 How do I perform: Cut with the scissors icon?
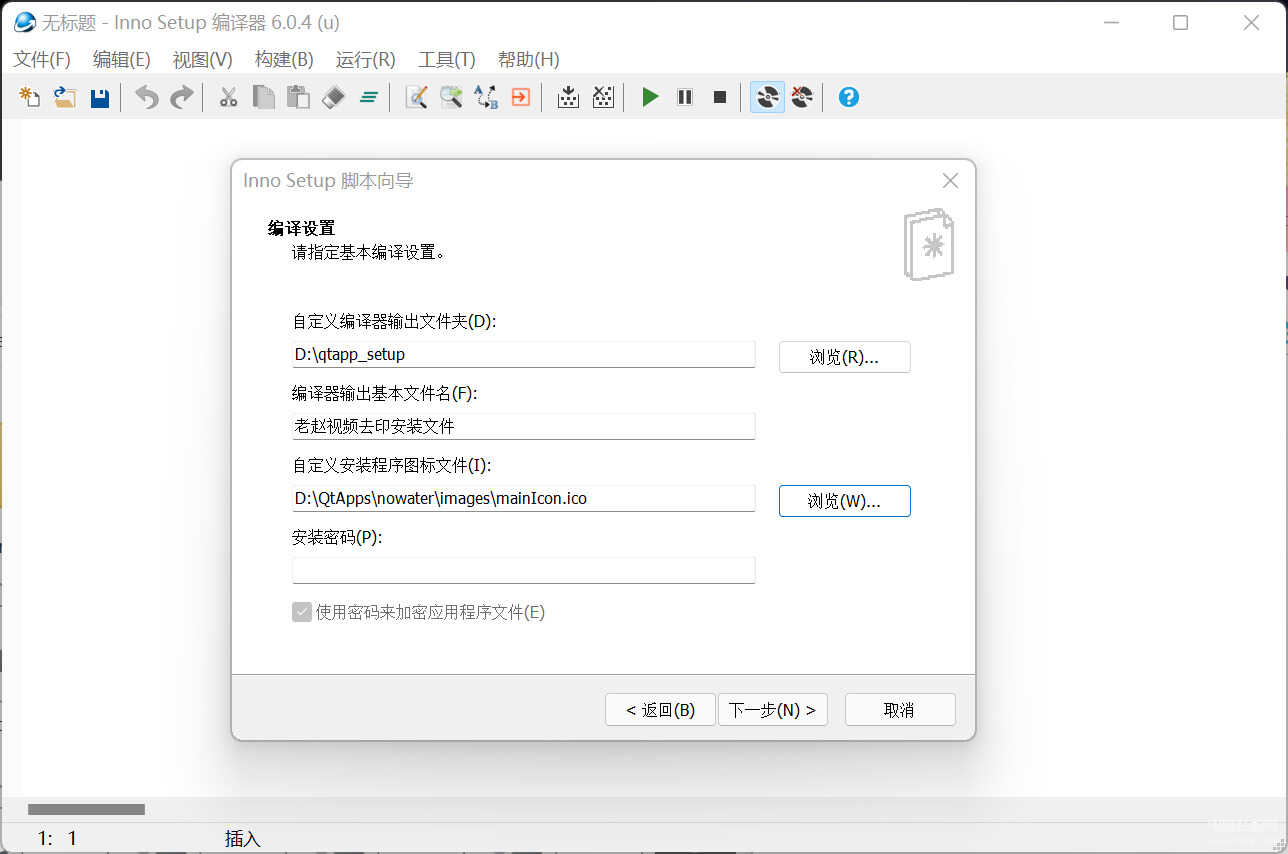(x=228, y=97)
